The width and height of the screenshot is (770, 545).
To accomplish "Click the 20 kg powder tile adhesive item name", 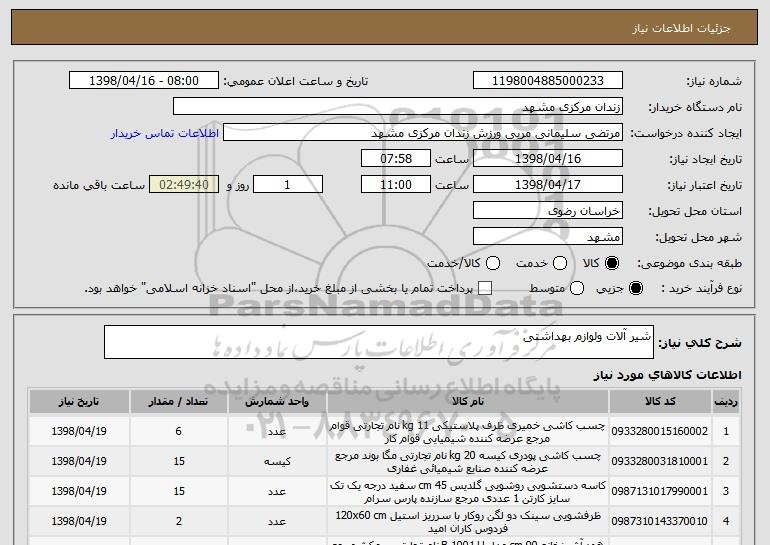I will coord(467,462).
